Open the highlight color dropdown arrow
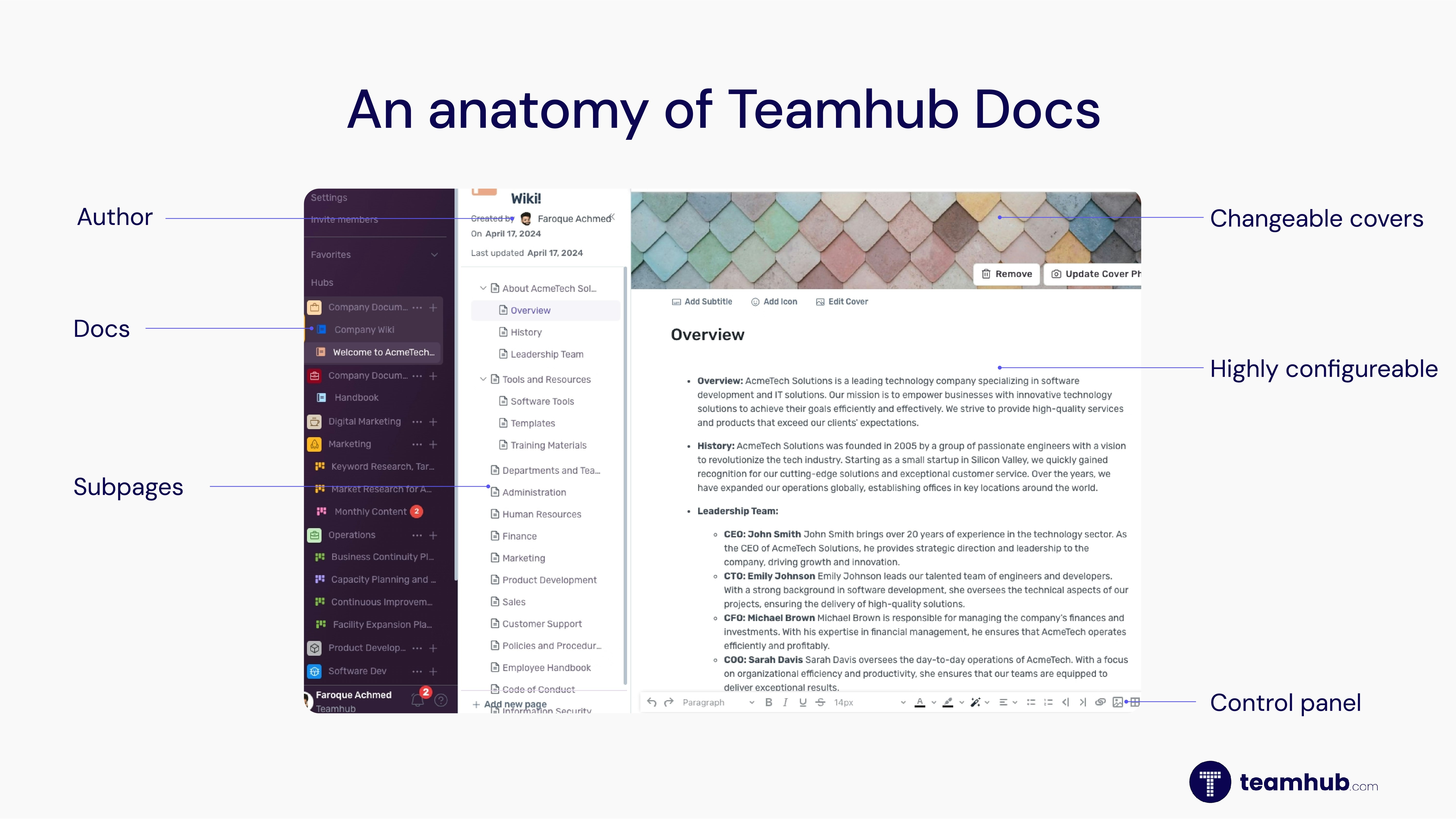Screen dimensions: 1456x819 (x=961, y=703)
